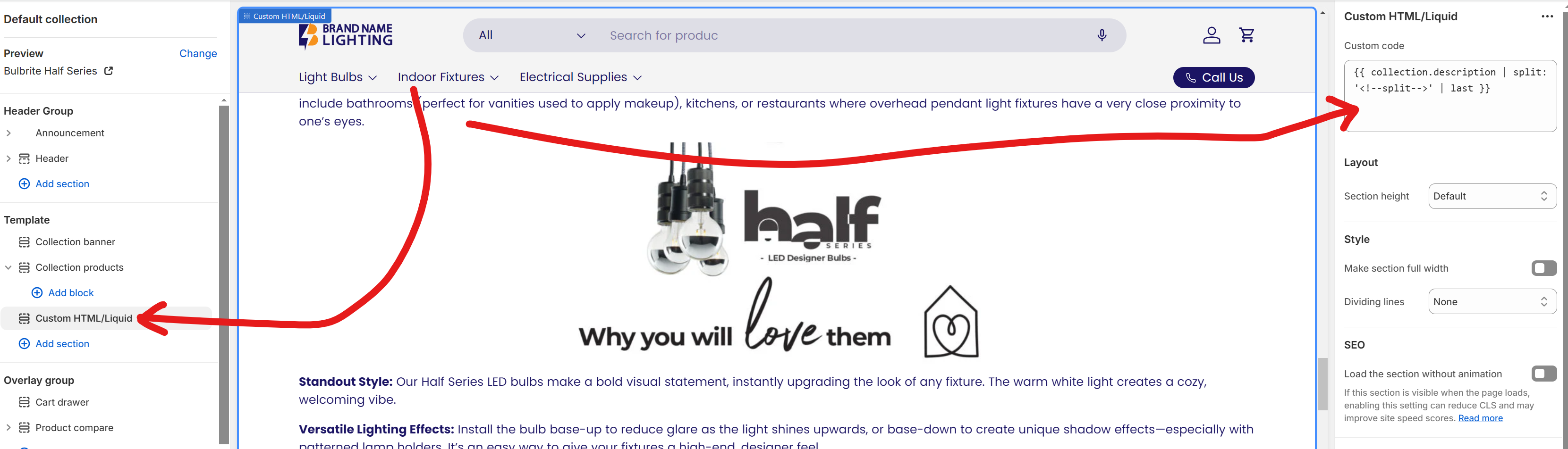Open the All categories search dropdown
This screenshot has height=449, width=1568.
[x=531, y=35]
